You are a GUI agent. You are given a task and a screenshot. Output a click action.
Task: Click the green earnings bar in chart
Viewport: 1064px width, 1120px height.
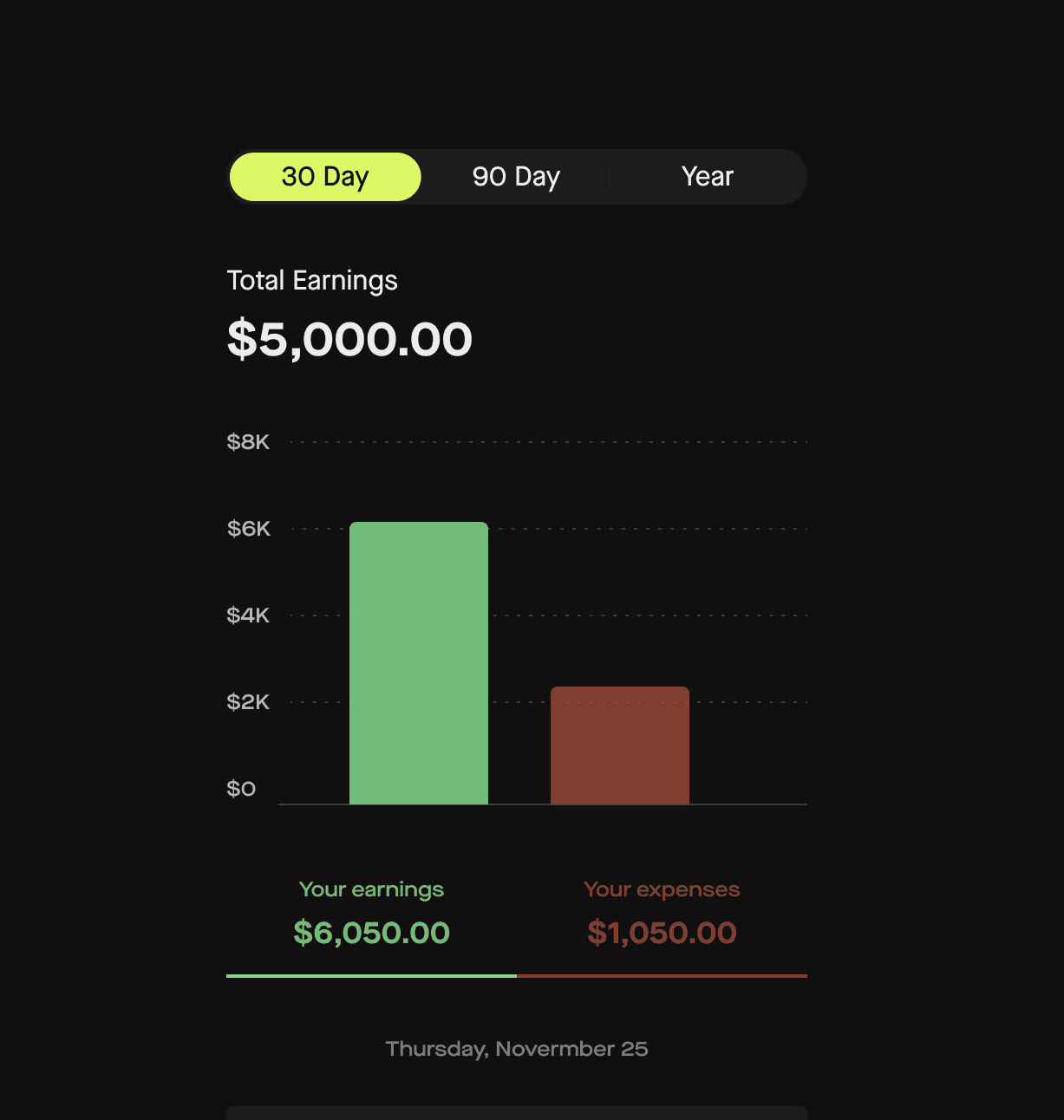point(419,663)
